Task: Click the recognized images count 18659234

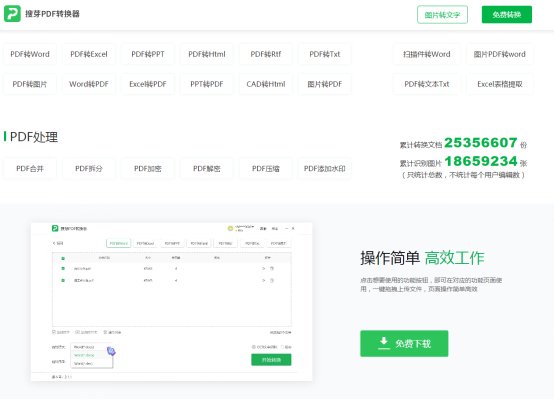Action: pyautogui.click(x=481, y=161)
